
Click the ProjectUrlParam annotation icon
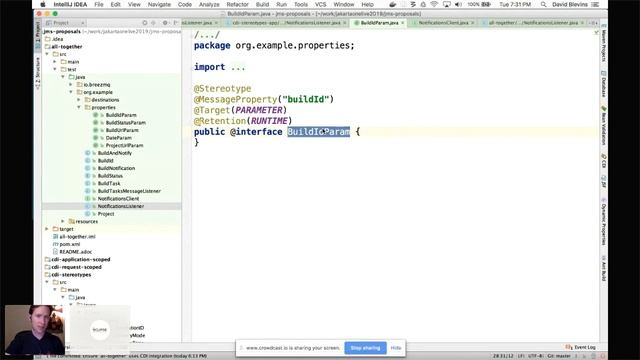[x=96, y=145]
